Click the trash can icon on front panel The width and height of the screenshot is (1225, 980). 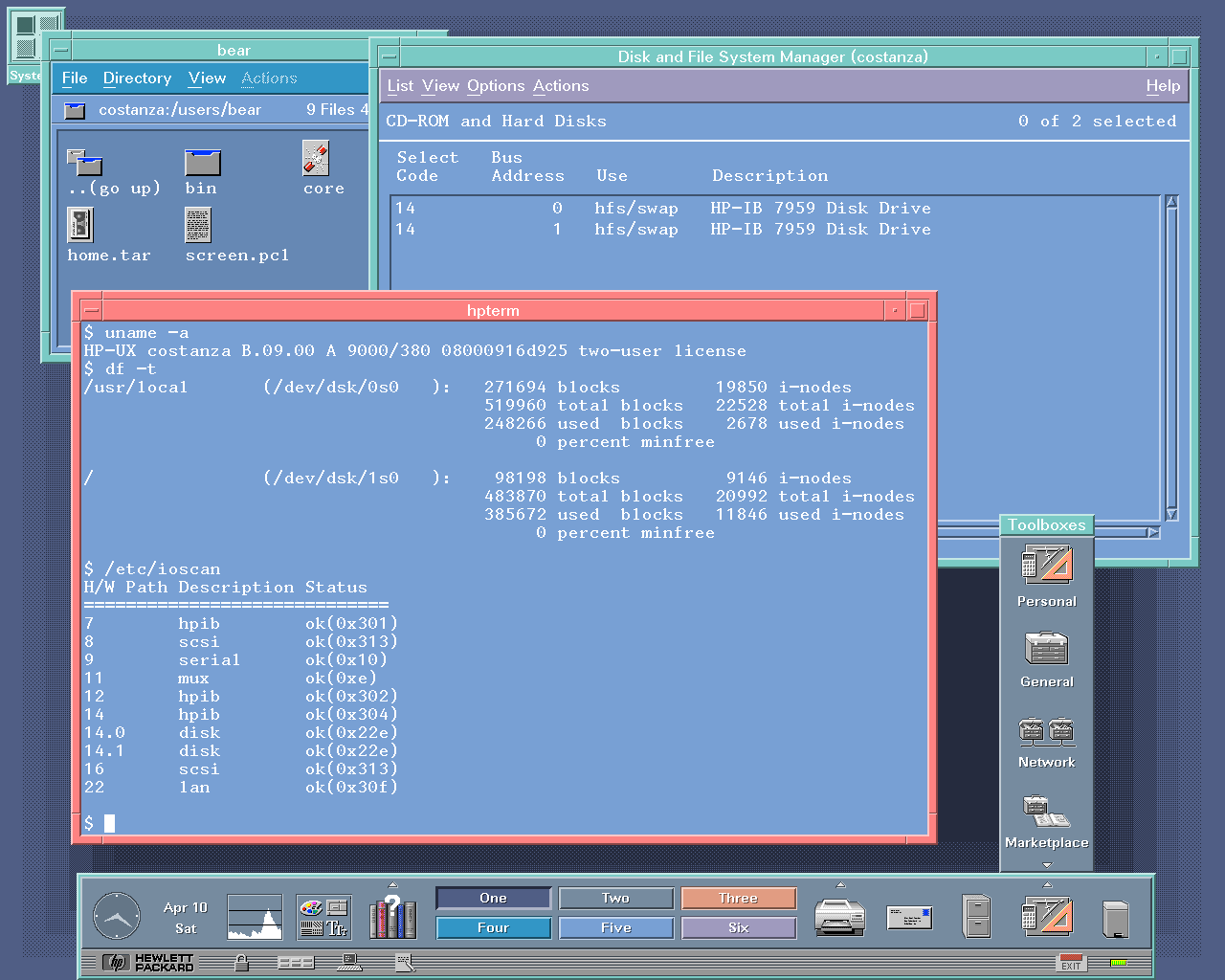pos(1116,919)
